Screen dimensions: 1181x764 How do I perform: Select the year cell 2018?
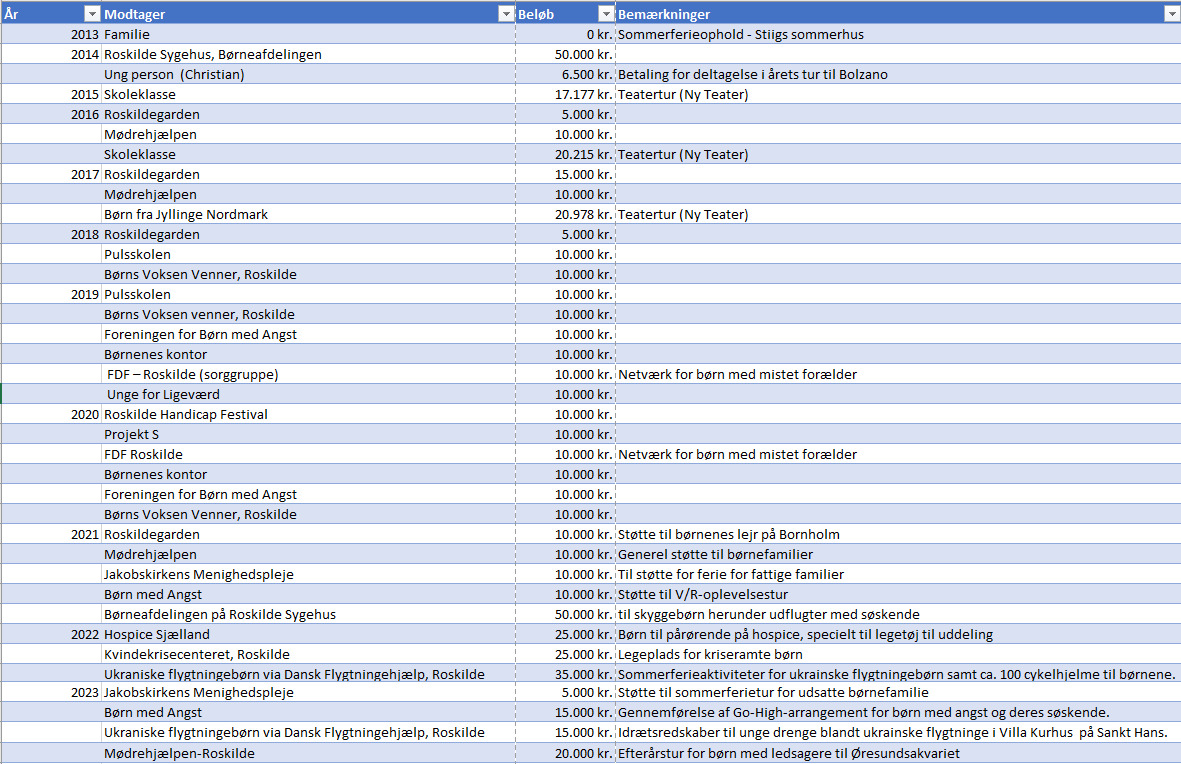coord(51,234)
